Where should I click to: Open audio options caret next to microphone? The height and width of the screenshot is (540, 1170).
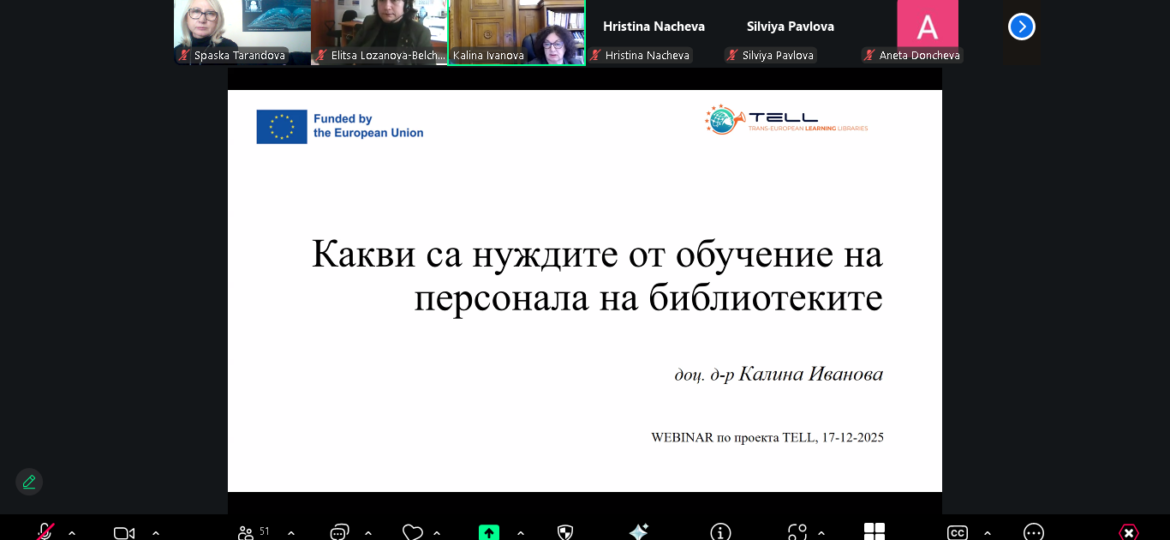tap(72, 533)
